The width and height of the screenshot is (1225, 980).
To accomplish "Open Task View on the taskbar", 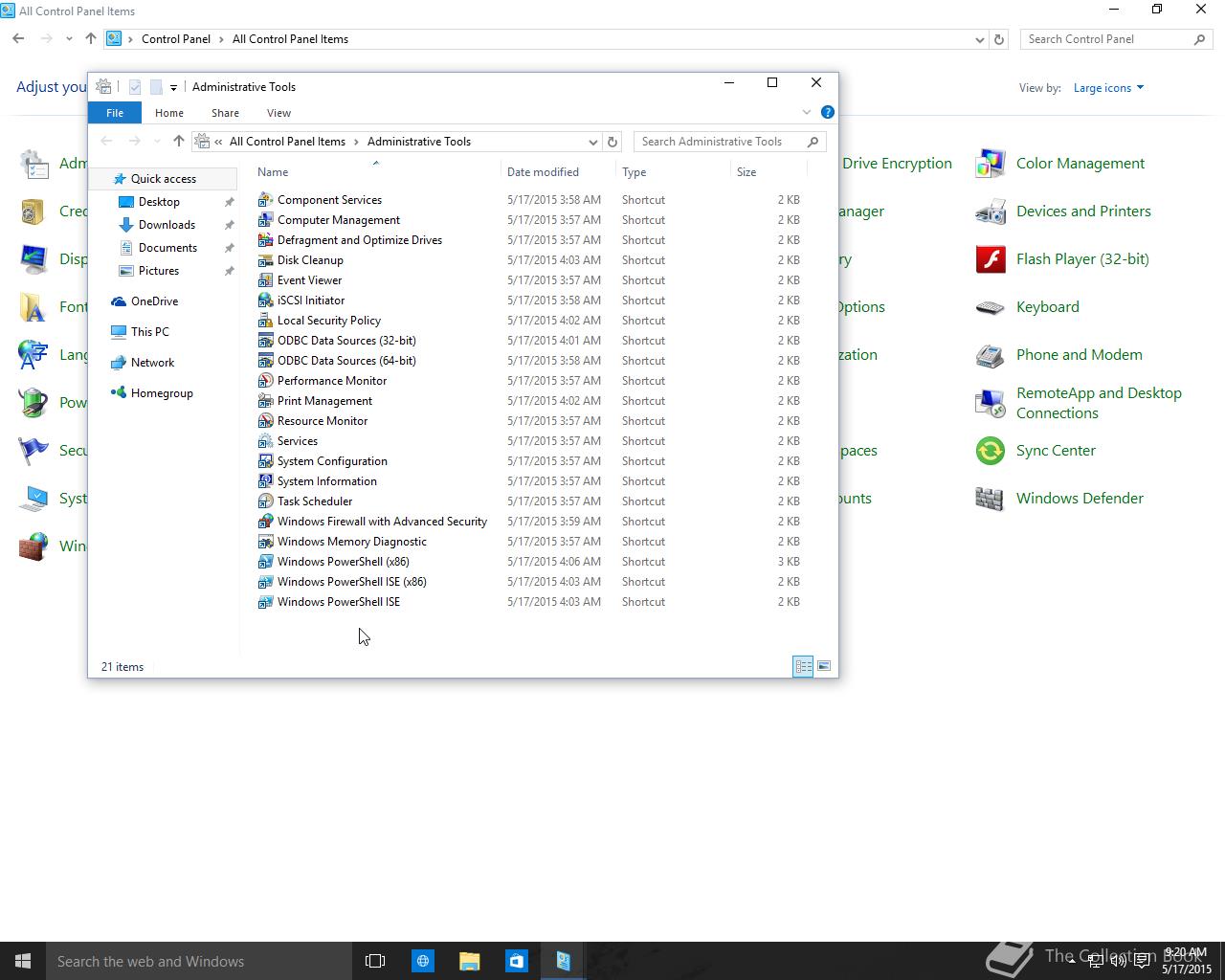I will (x=375, y=961).
